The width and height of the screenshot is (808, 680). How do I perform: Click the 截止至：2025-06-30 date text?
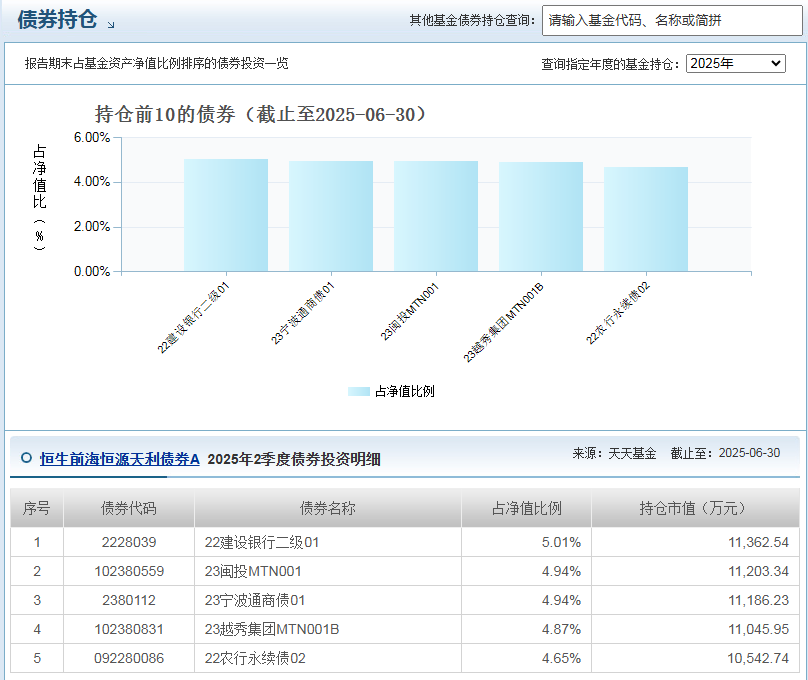point(725,453)
